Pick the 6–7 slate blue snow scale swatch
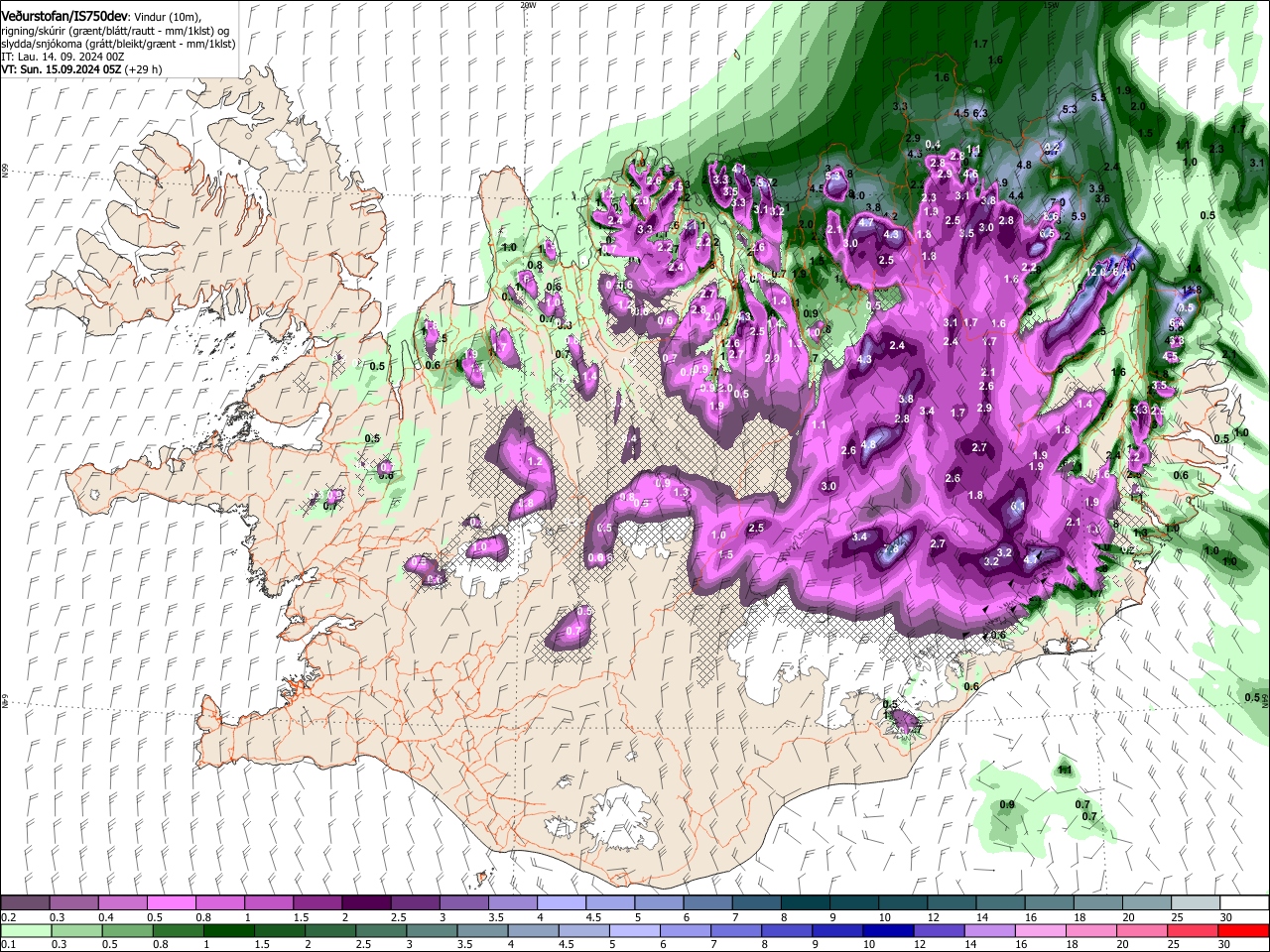The width and height of the screenshot is (1270, 952). pos(706,903)
